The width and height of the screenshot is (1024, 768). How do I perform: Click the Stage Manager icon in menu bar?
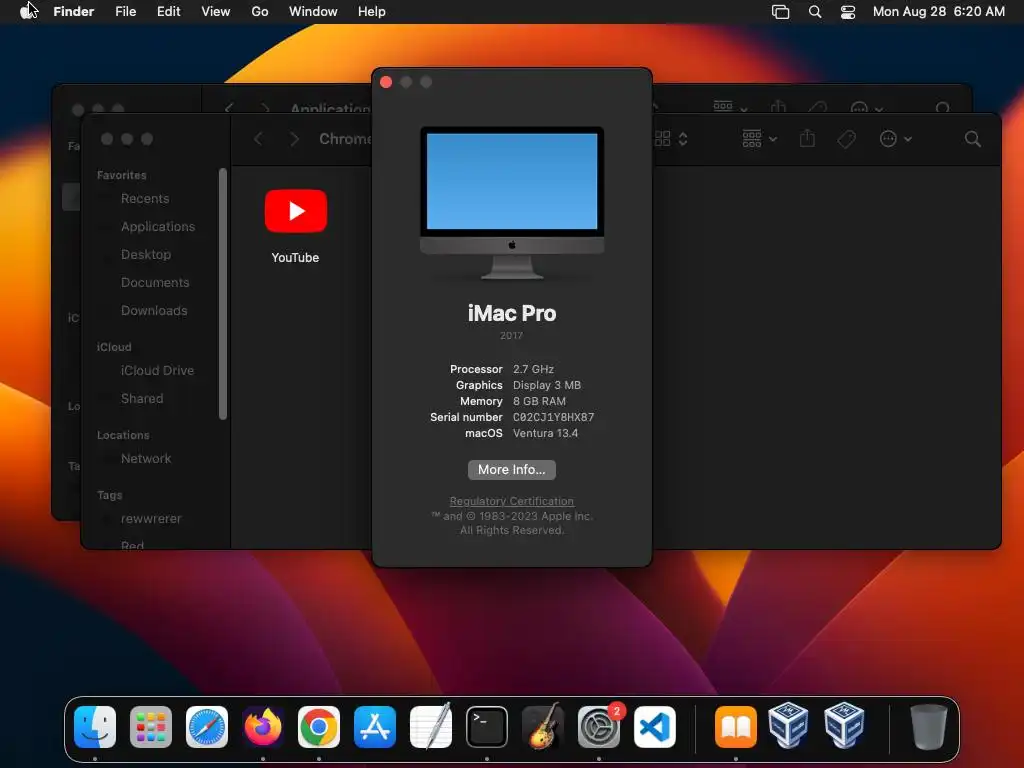[x=780, y=11]
